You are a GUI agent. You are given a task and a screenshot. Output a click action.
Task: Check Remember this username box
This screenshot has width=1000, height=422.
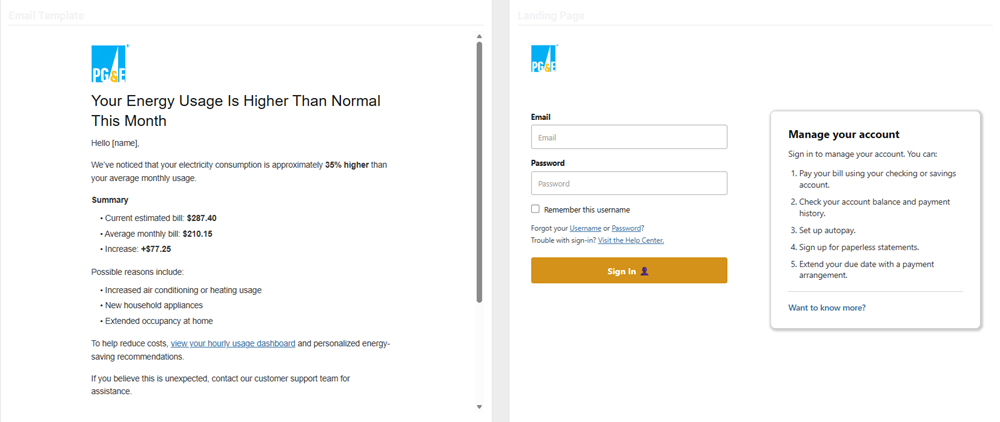coord(535,209)
